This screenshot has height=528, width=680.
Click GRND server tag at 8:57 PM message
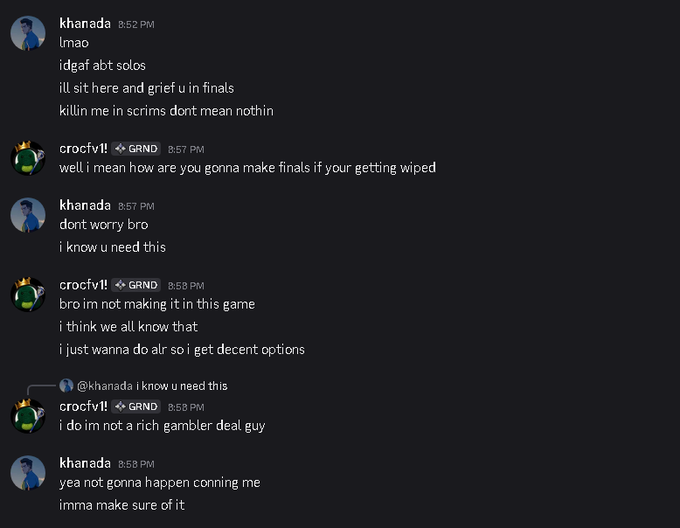click(x=136, y=149)
